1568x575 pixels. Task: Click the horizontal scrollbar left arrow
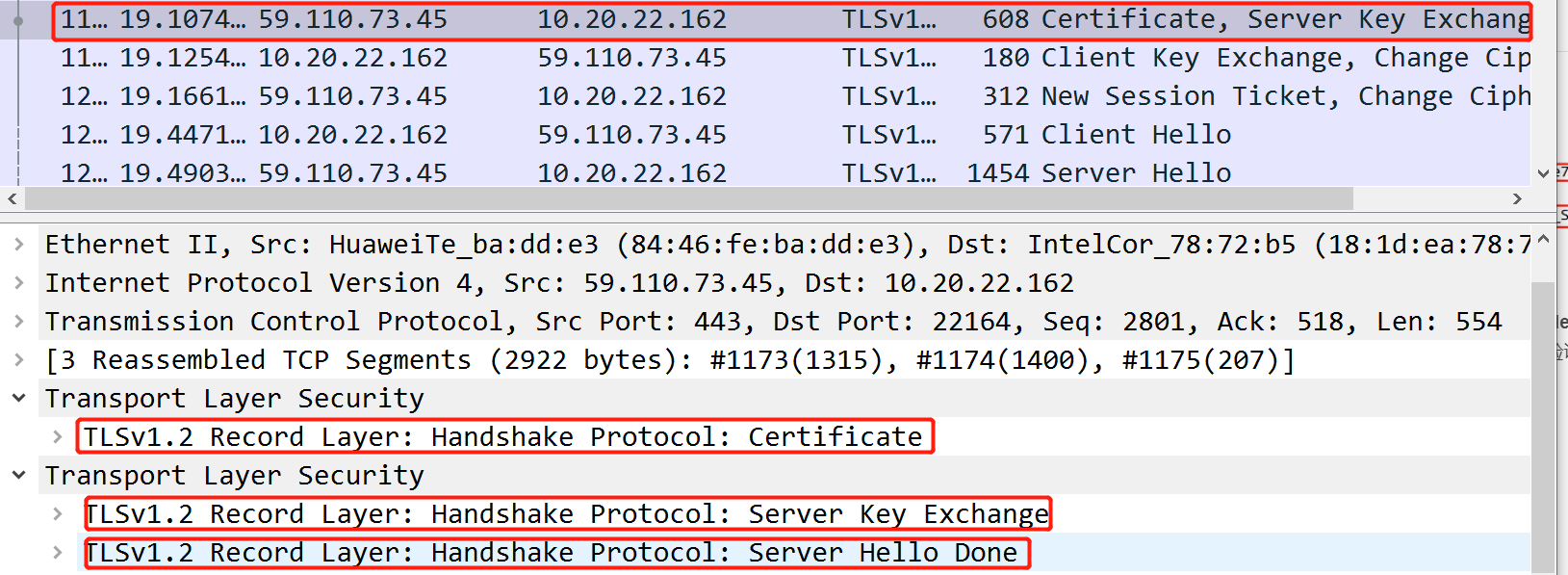click(11, 198)
